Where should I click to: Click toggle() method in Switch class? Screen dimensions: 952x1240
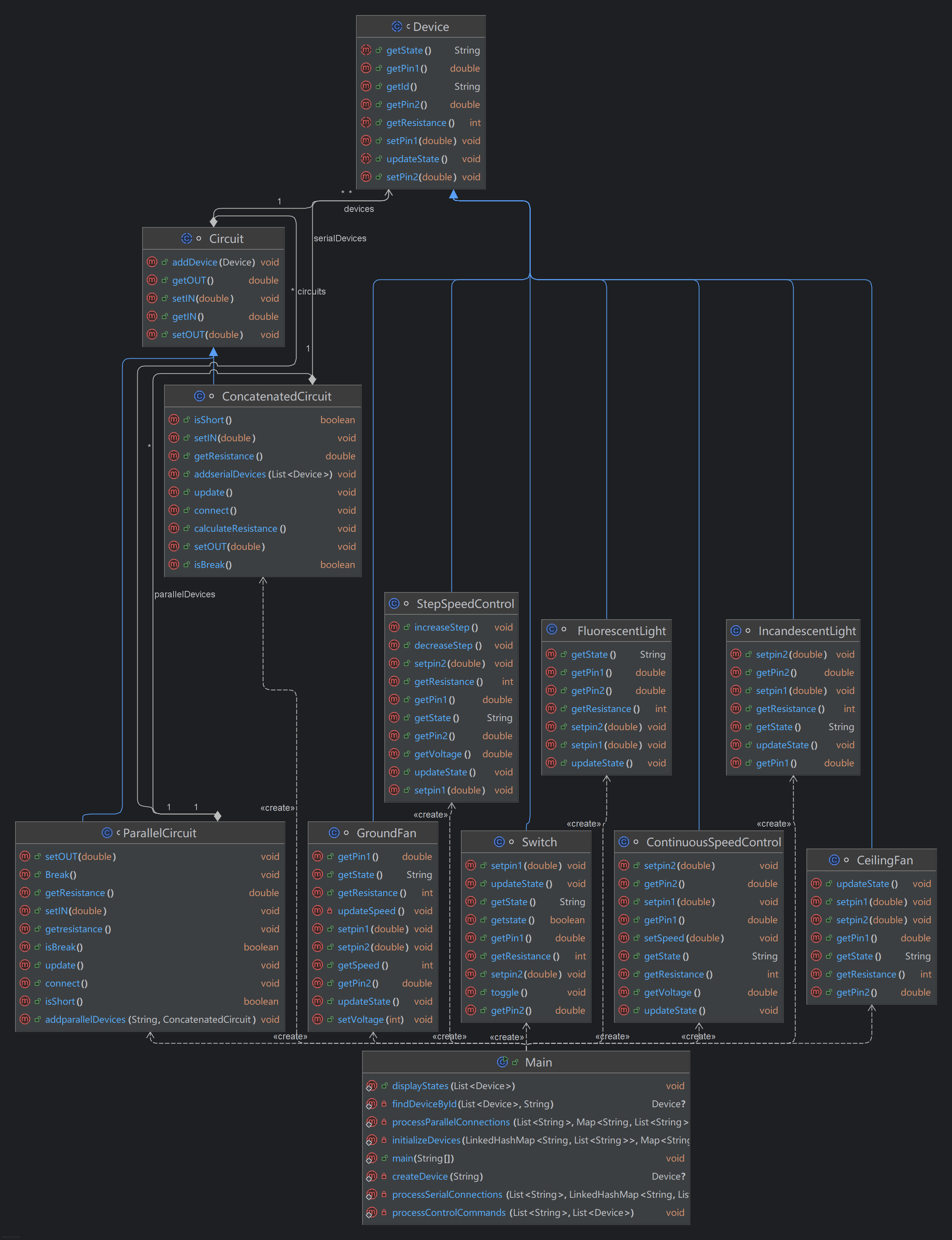coord(508,993)
